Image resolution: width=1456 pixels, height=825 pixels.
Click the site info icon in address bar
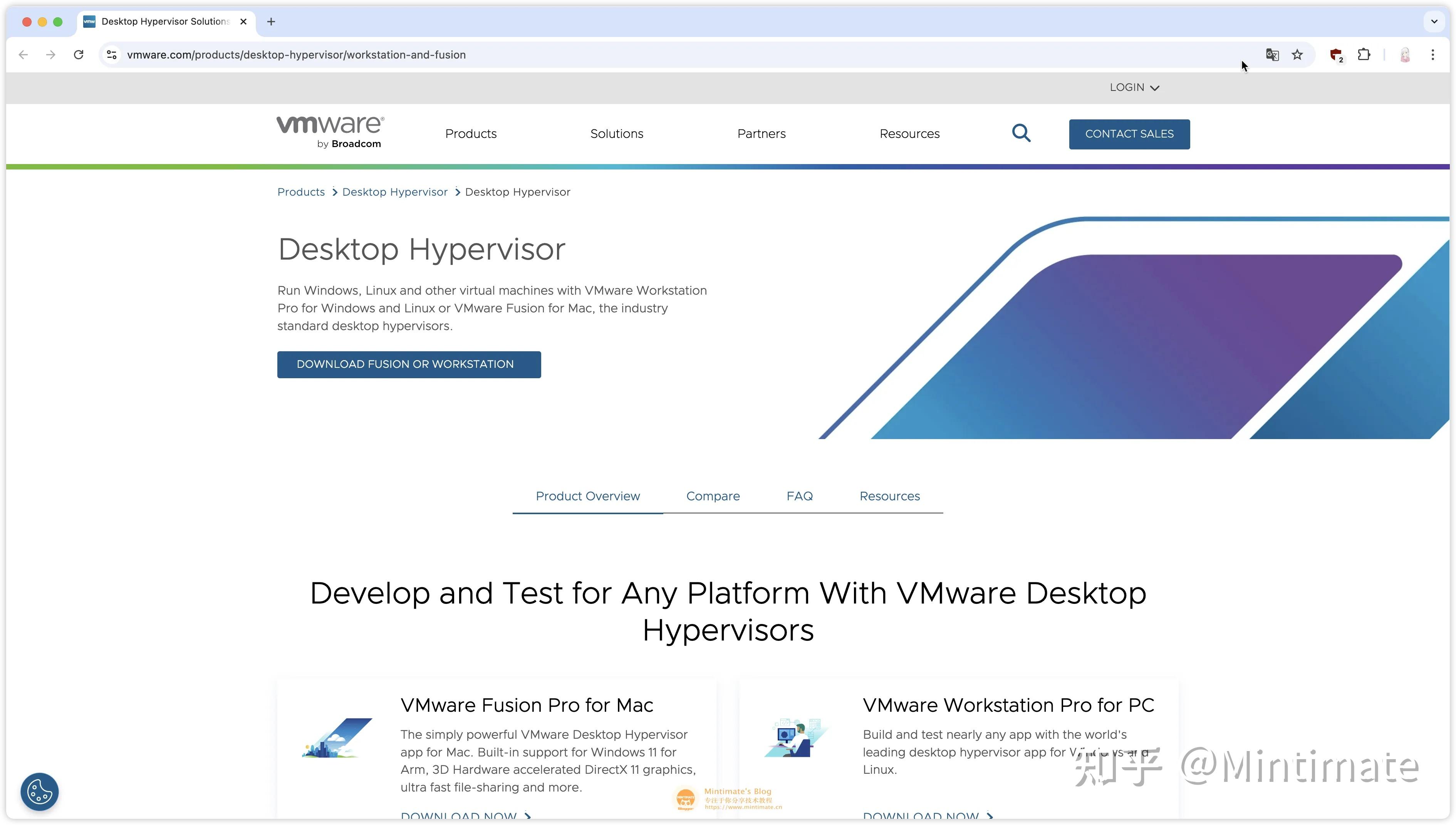pyautogui.click(x=111, y=54)
